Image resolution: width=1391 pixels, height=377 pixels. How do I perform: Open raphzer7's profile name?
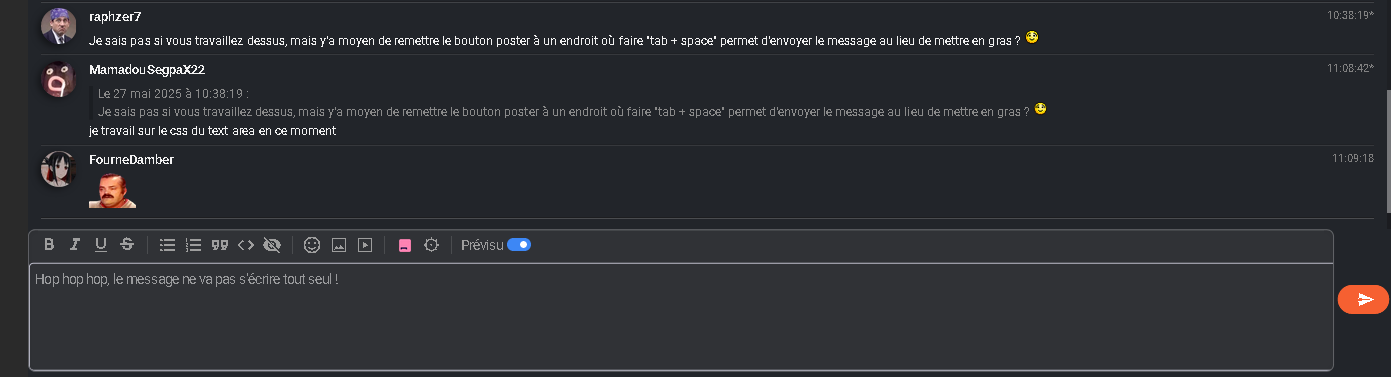coord(115,16)
